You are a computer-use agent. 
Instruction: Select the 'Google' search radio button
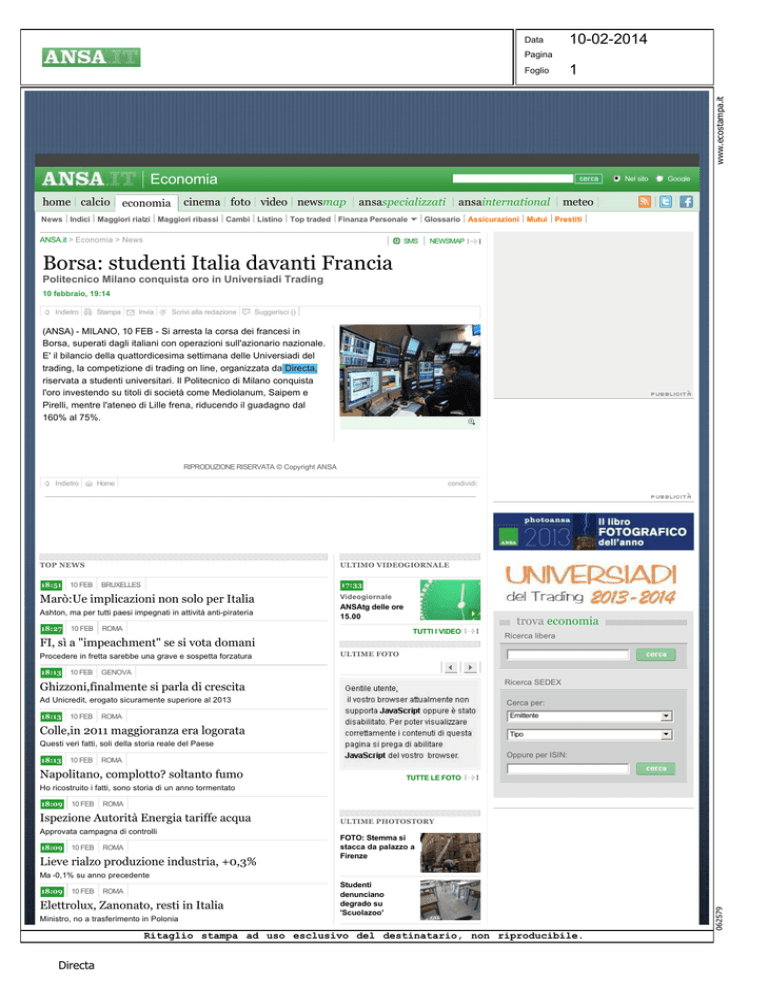659,179
